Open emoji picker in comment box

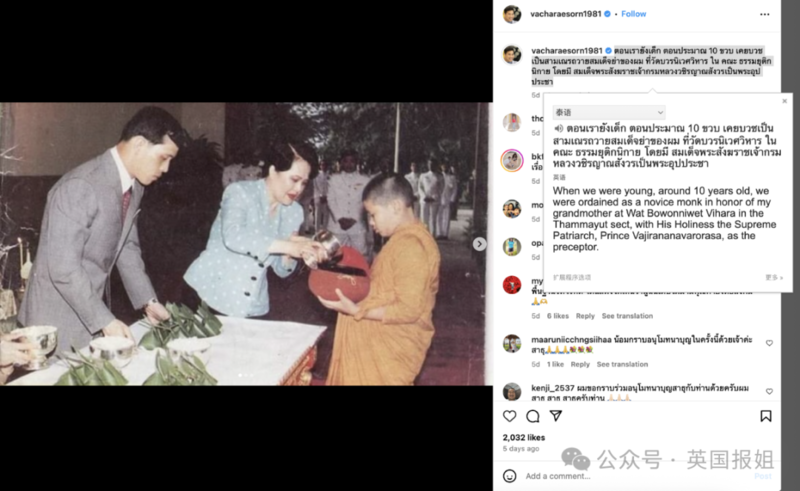click(509, 476)
